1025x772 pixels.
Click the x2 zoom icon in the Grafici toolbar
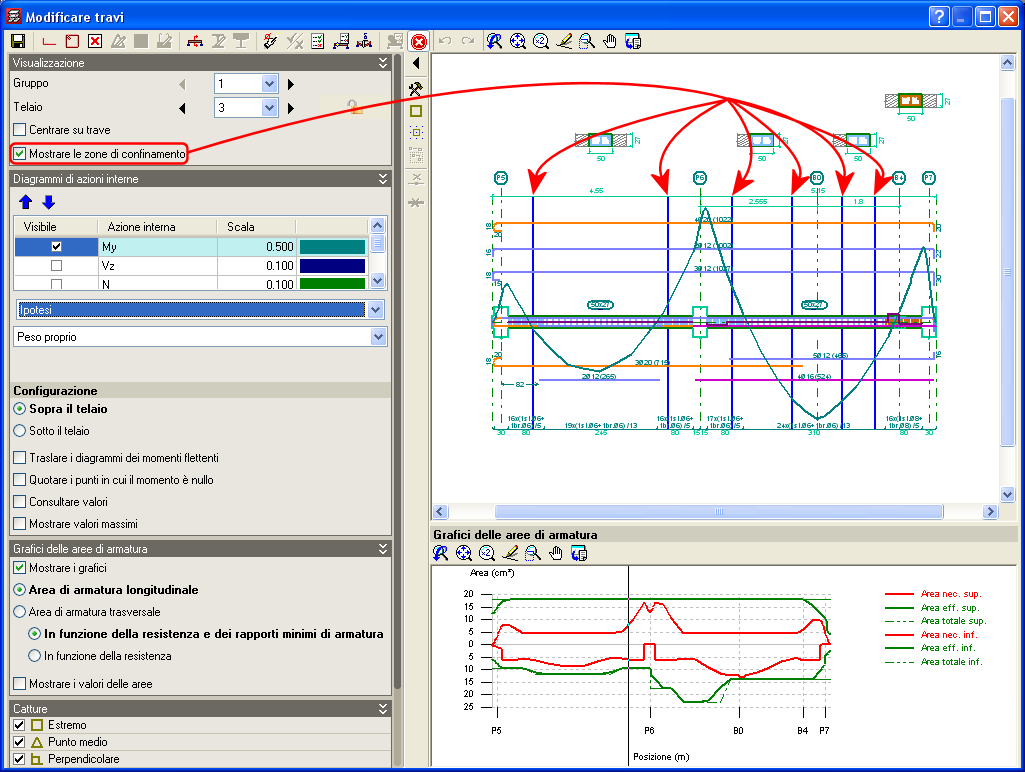pyautogui.click(x=486, y=554)
